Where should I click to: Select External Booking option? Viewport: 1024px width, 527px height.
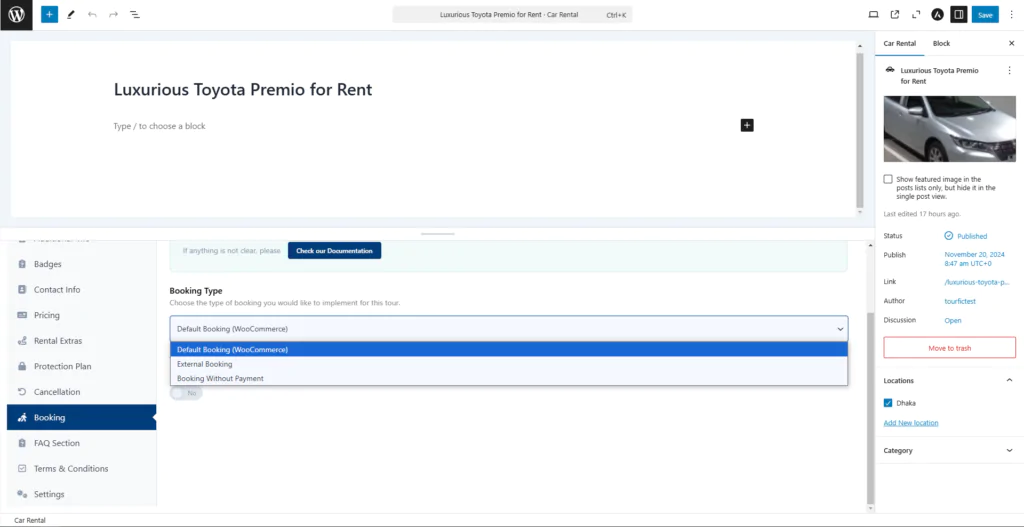(x=509, y=364)
